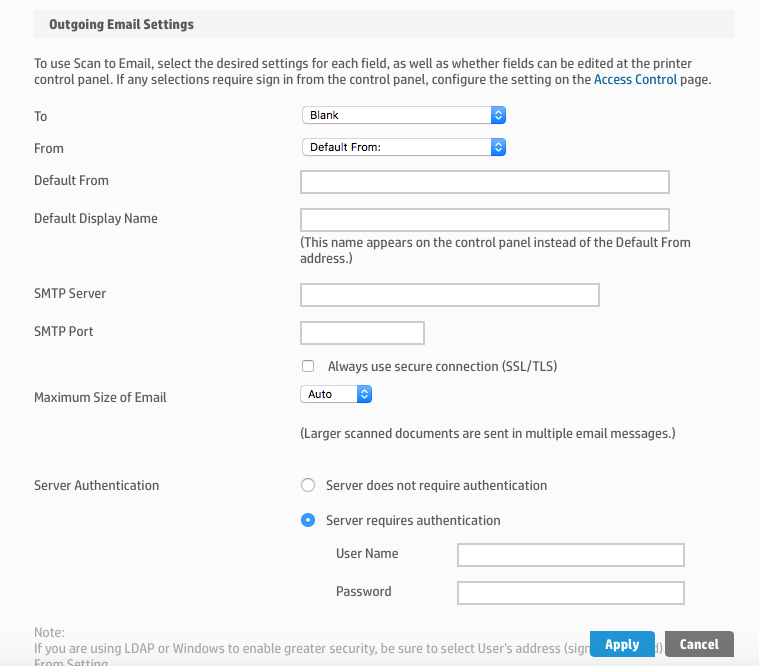The image size is (759, 666).
Task: Focus the SMTP Server input box
Action: pos(449,294)
